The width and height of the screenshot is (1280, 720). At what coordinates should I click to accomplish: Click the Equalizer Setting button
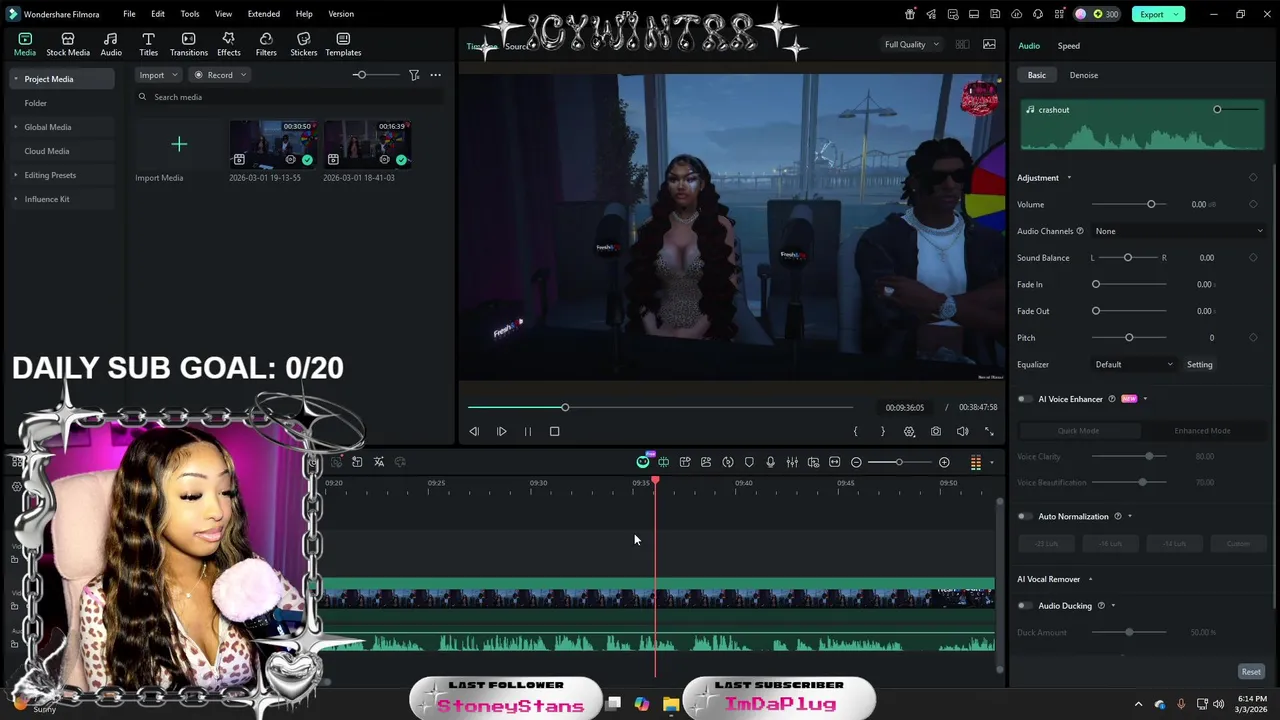tap(1200, 364)
